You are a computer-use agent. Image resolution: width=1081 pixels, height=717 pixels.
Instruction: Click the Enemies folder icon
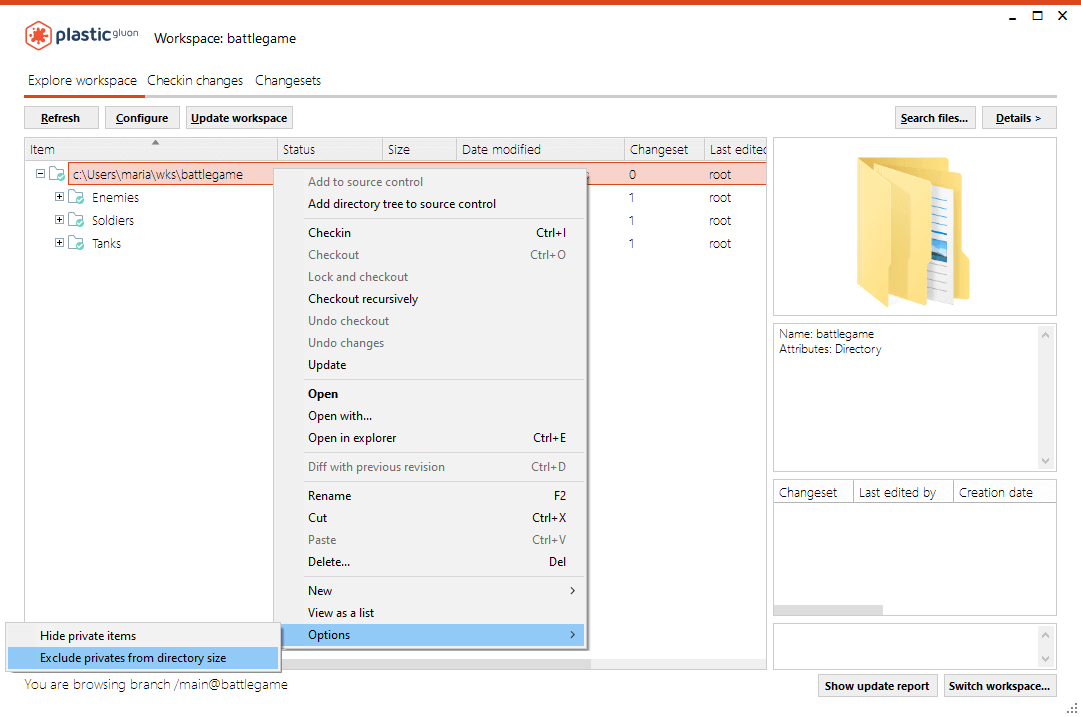coord(76,197)
